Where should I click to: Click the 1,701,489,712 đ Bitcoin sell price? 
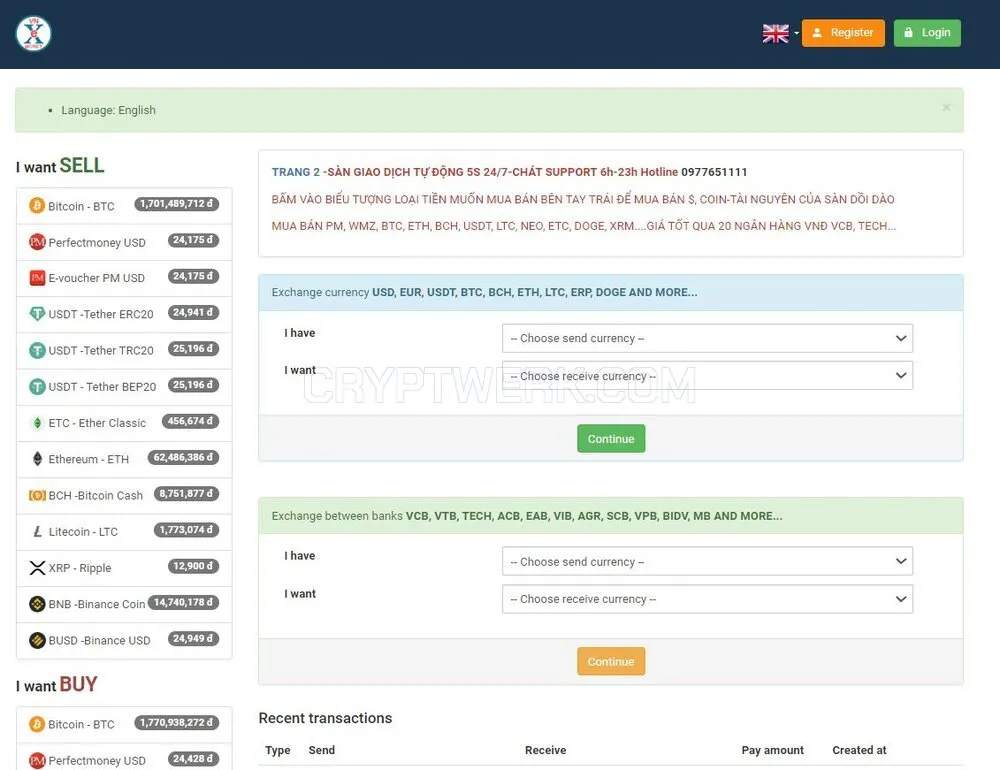(176, 204)
